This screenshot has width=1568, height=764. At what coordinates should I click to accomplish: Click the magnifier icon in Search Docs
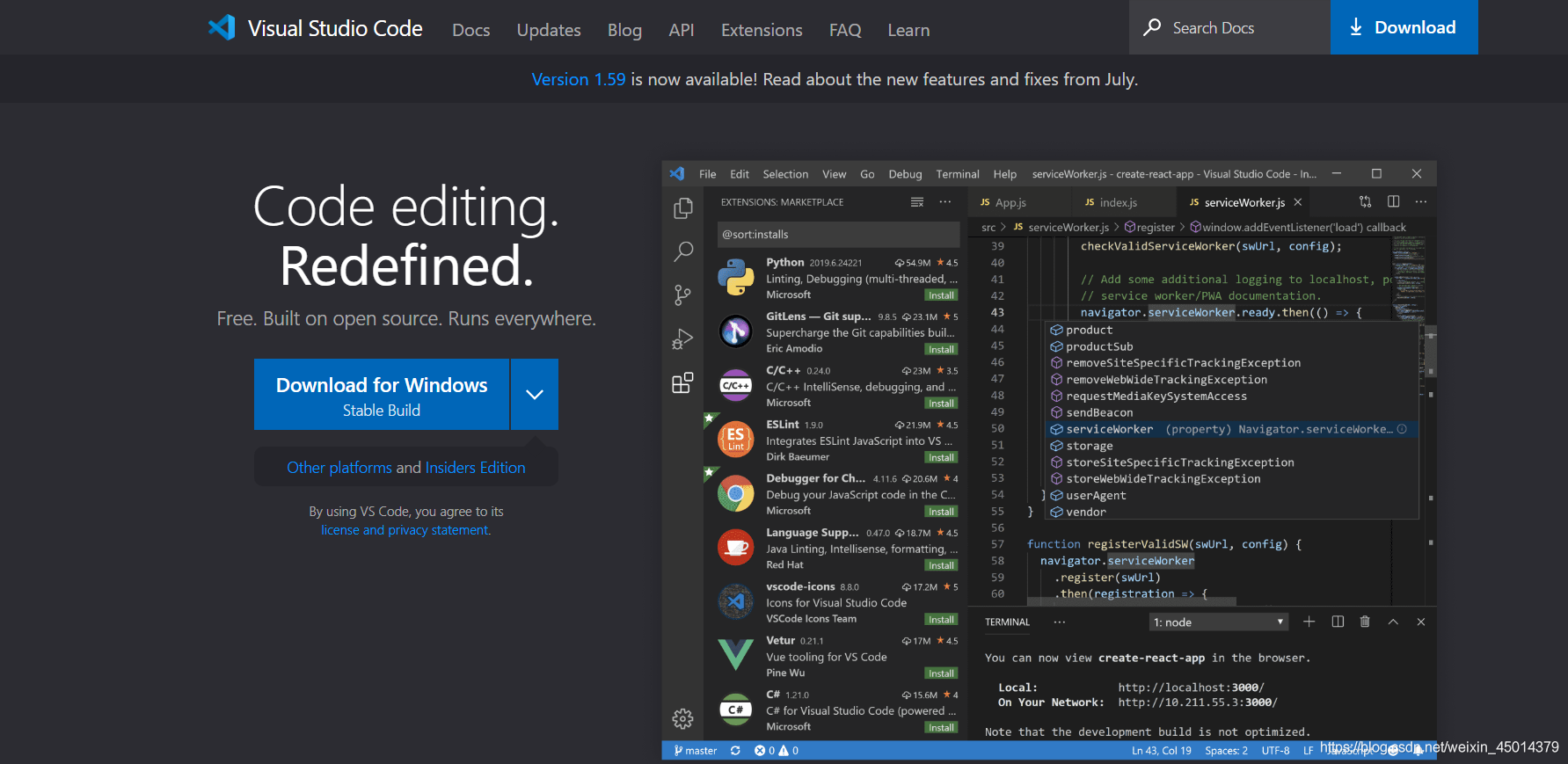pos(1152,27)
